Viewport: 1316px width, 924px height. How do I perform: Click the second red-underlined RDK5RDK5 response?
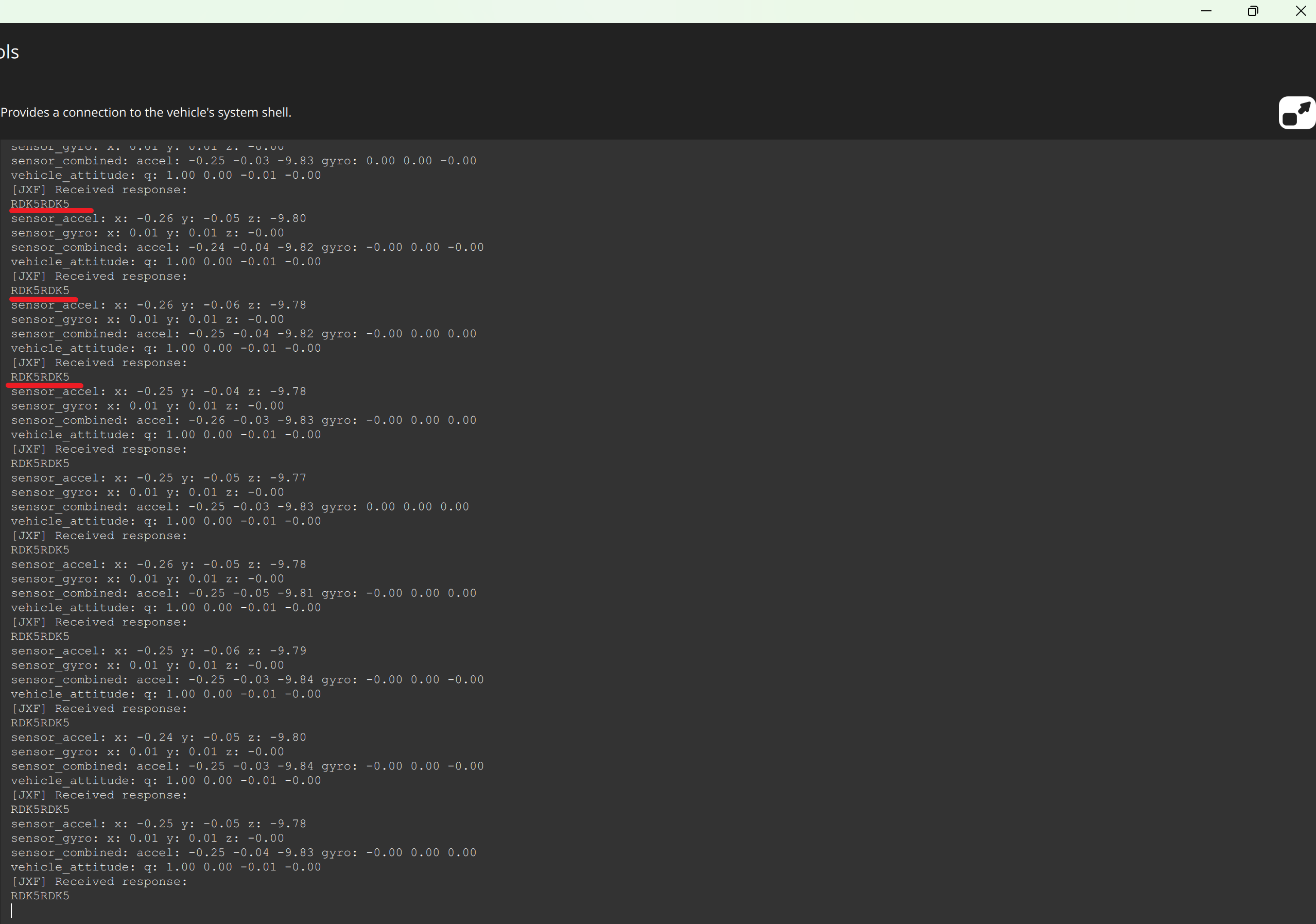tap(40, 290)
